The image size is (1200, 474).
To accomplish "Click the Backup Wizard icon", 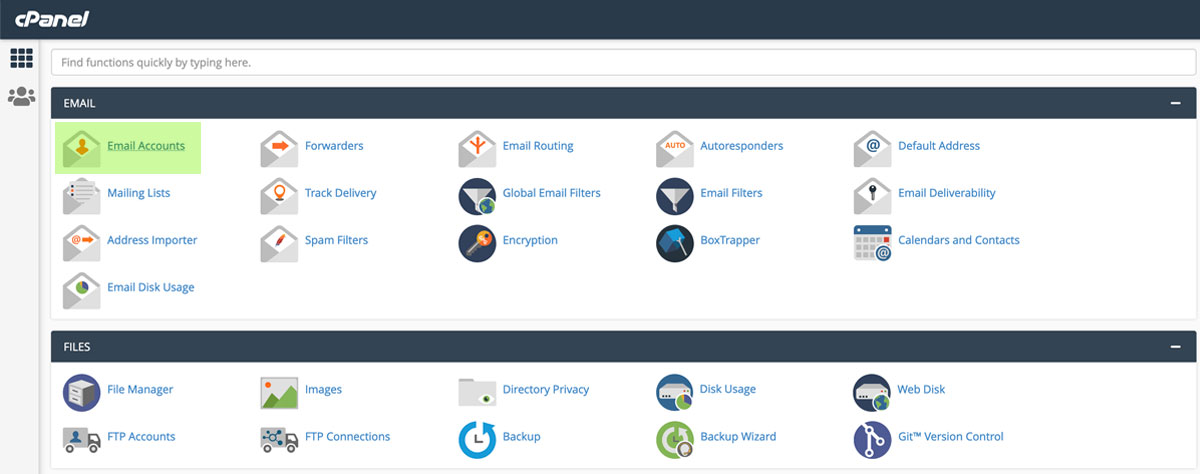I will 675,439.
